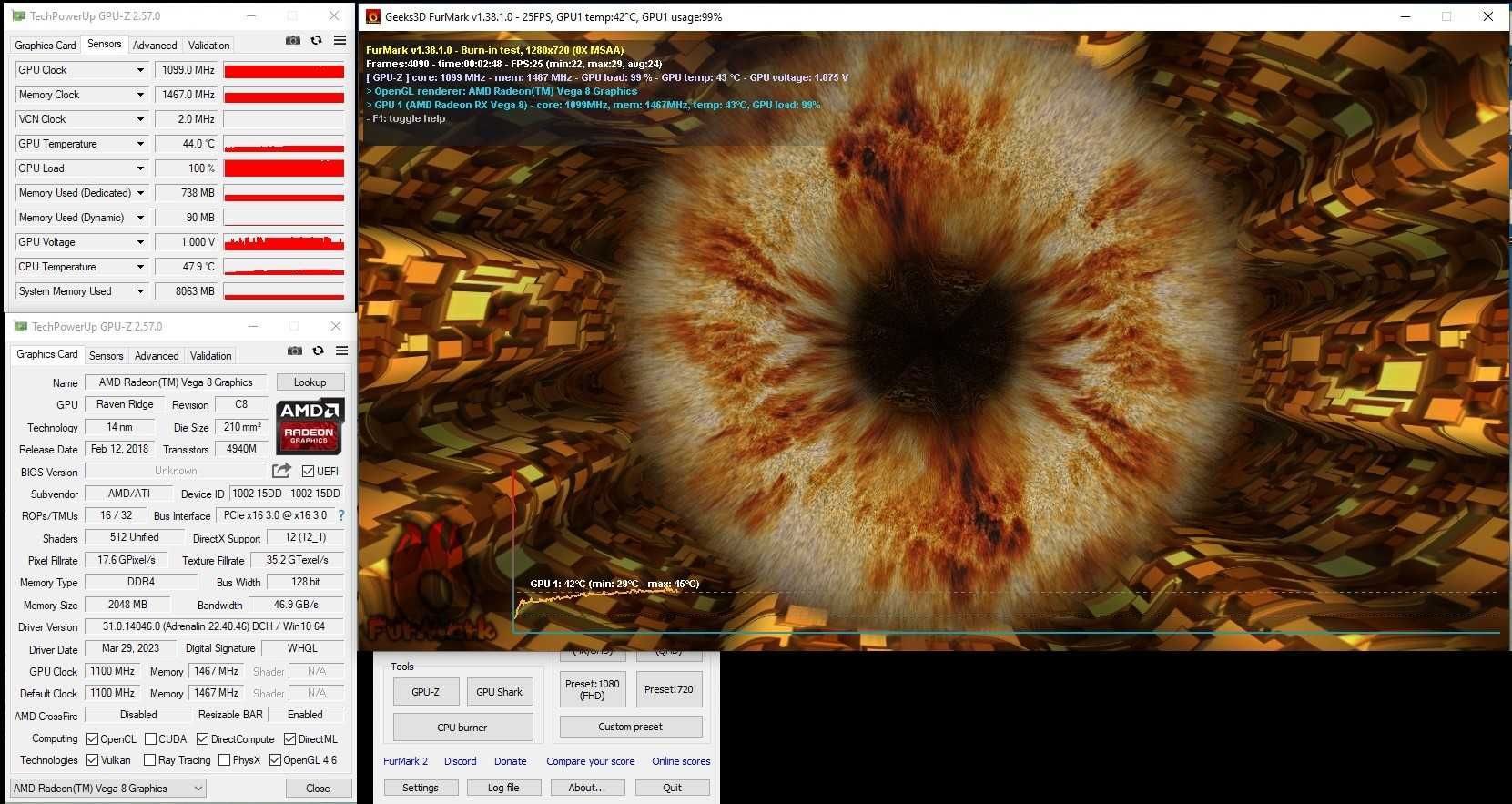Expand GPU Voltage sensor dropdown
The width and height of the screenshot is (1512, 804).
[x=140, y=242]
